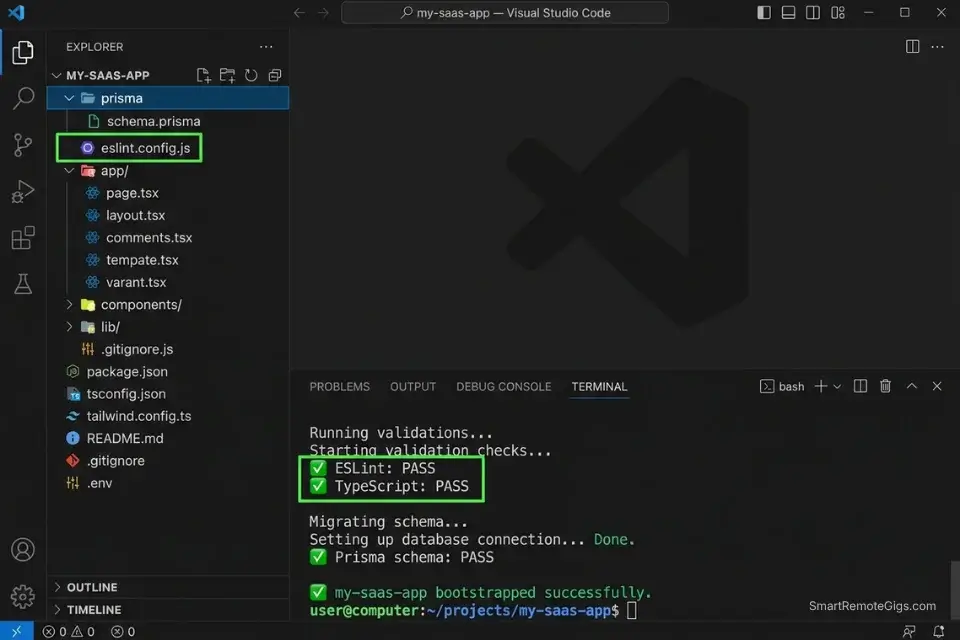The height and width of the screenshot is (640, 960).
Task: Click the New File icon in explorer
Action: click(x=203, y=75)
